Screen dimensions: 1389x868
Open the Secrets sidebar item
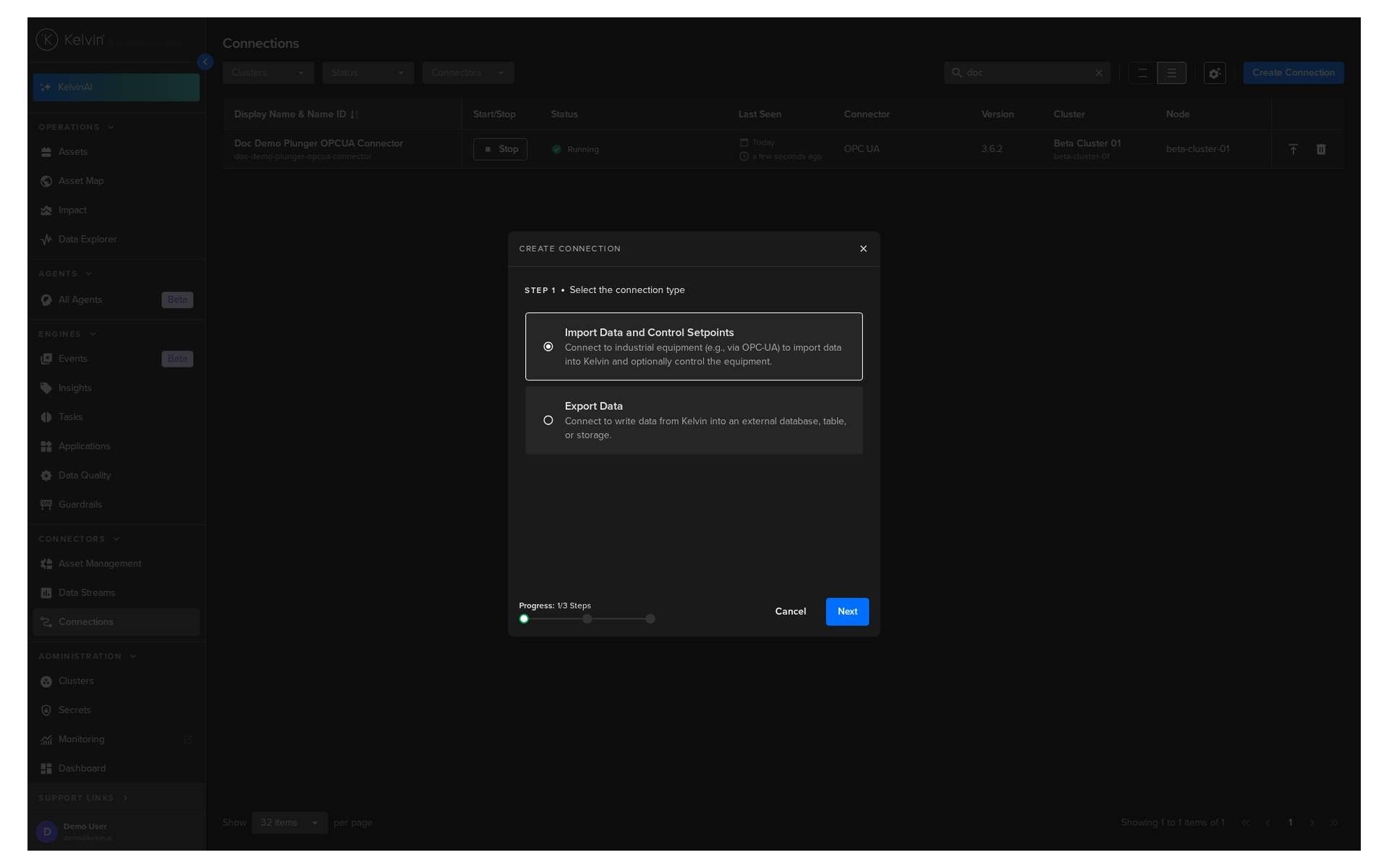[x=116, y=710]
